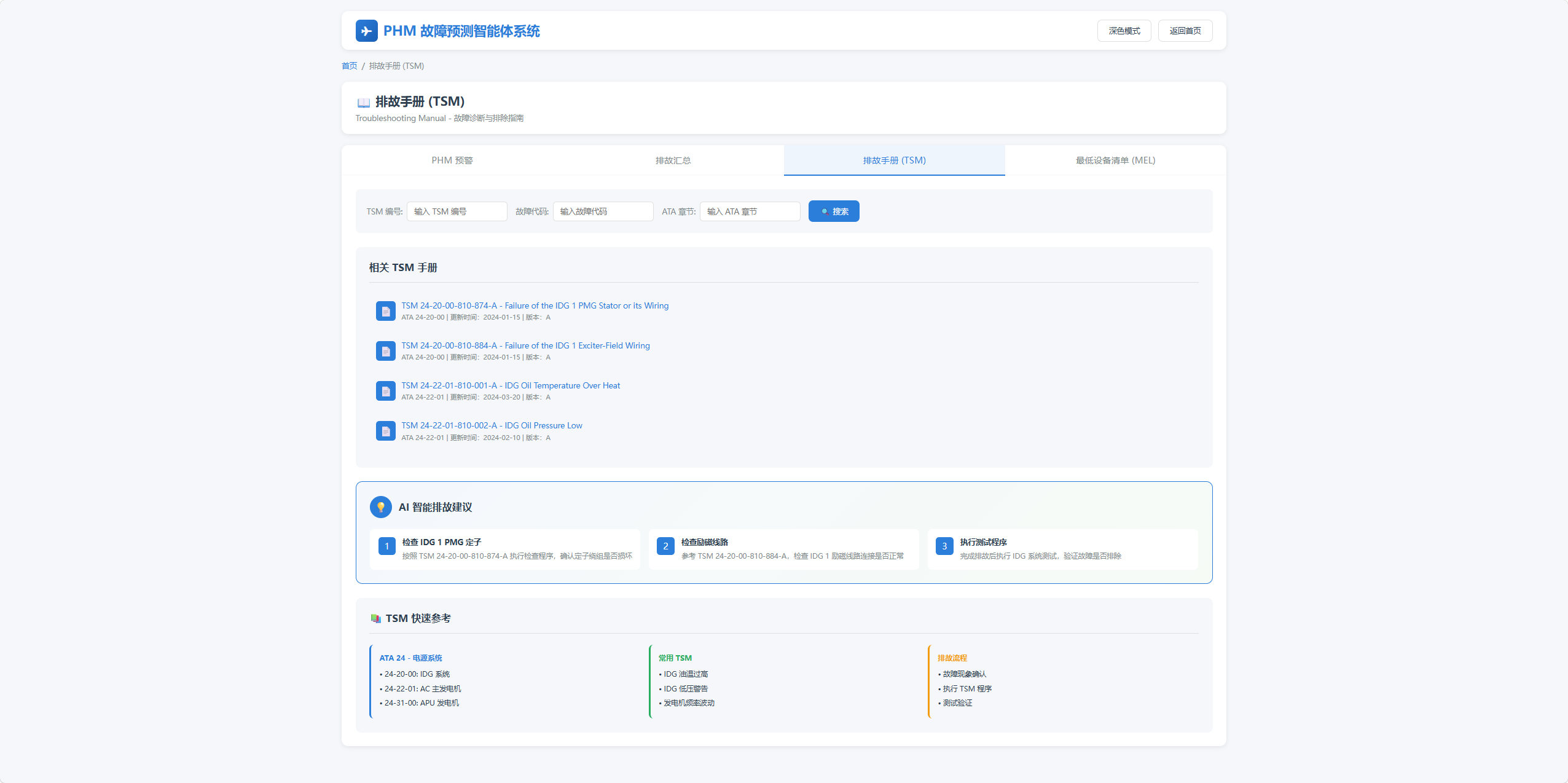Click step number 1 badge in AI suggestions
Screen dimensions: 1568x783
(387, 546)
